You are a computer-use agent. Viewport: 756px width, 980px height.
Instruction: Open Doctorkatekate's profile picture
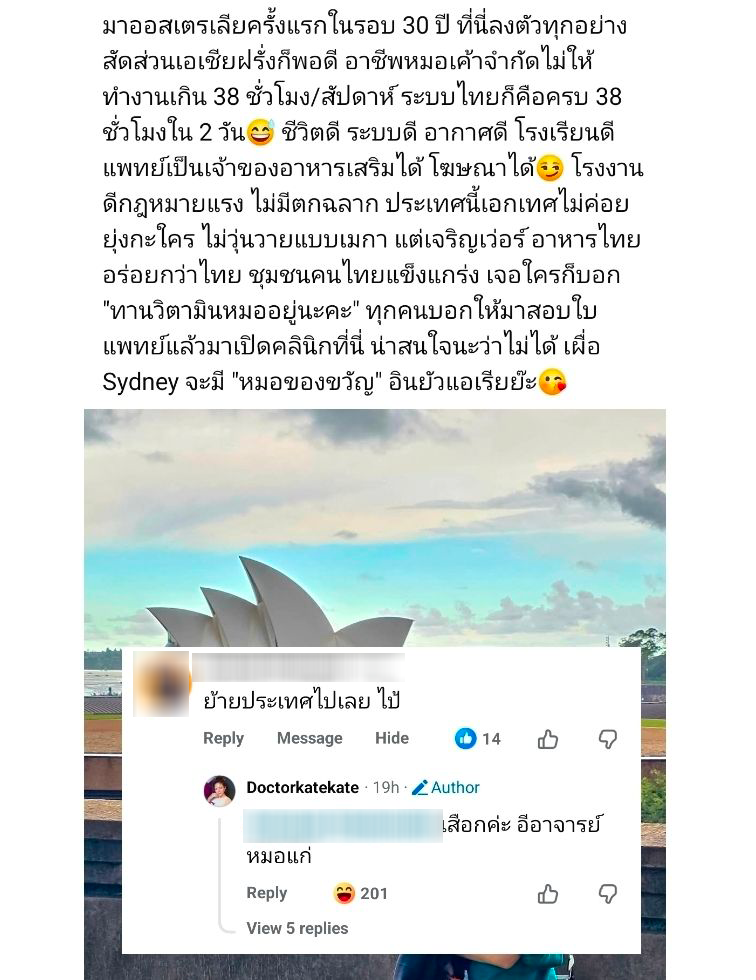(219, 791)
